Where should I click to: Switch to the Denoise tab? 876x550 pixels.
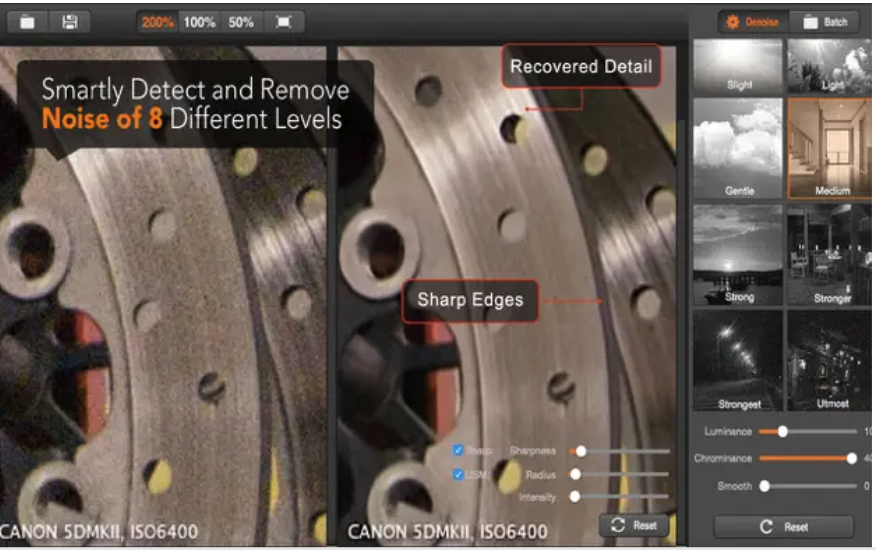pyautogui.click(x=753, y=22)
